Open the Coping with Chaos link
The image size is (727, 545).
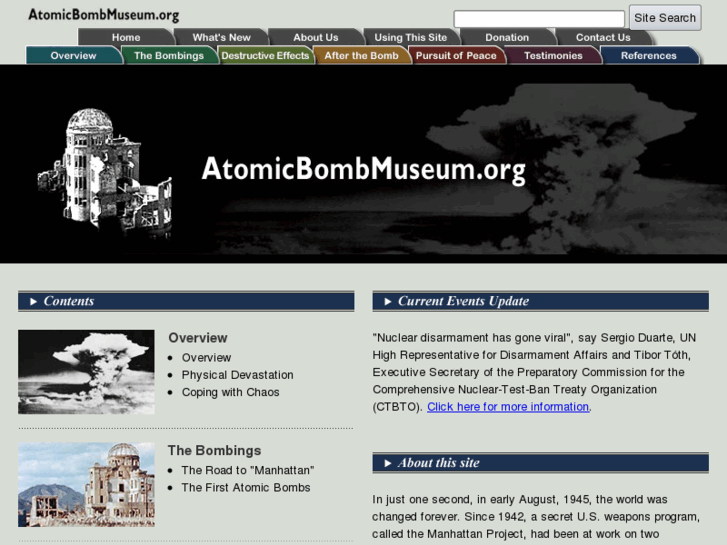tap(230, 392)
